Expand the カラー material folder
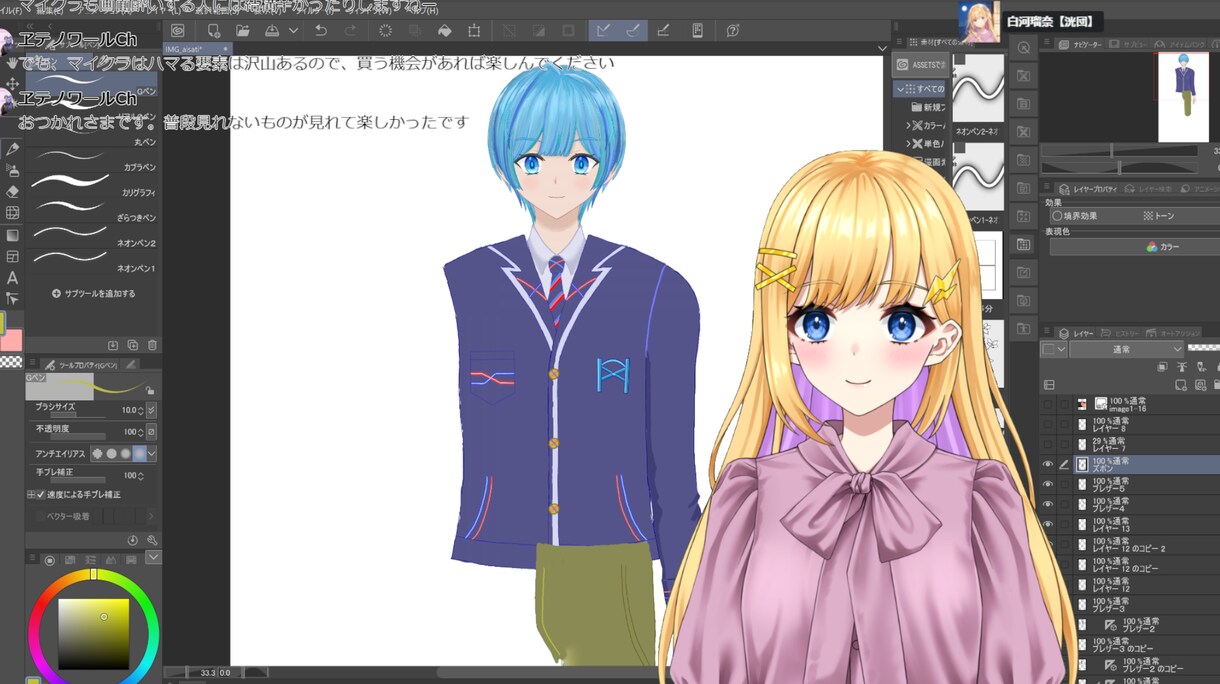This screenshot has width=1220, height=684. [908, 126]
